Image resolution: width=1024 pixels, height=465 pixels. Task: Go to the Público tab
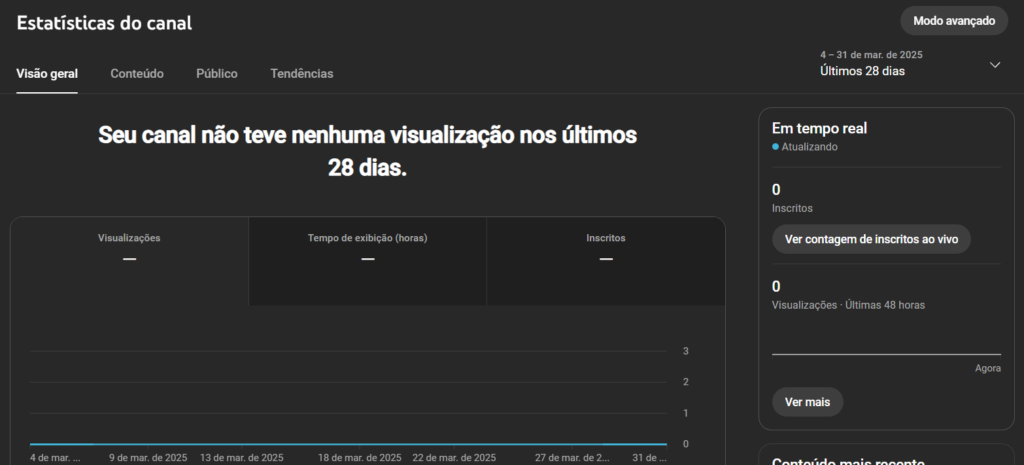pyautogui.click(x=217, y=74)
